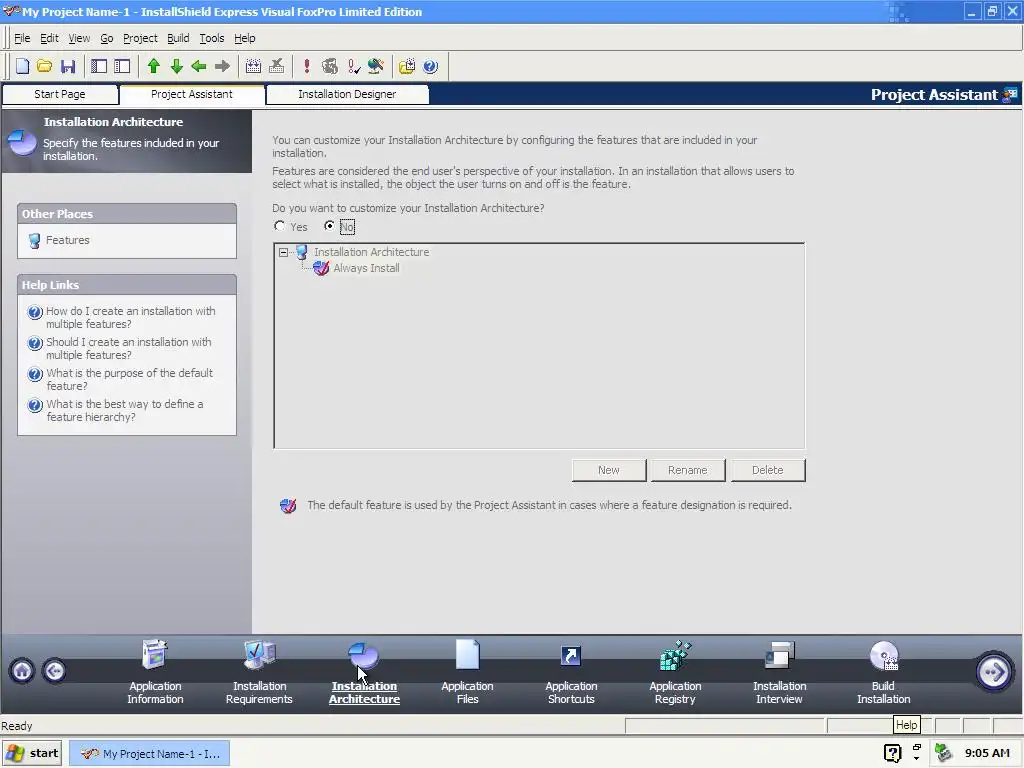Open 'purpose of the default feature' help link
The height and width of the screenshot is (768, 1024).
129,379
